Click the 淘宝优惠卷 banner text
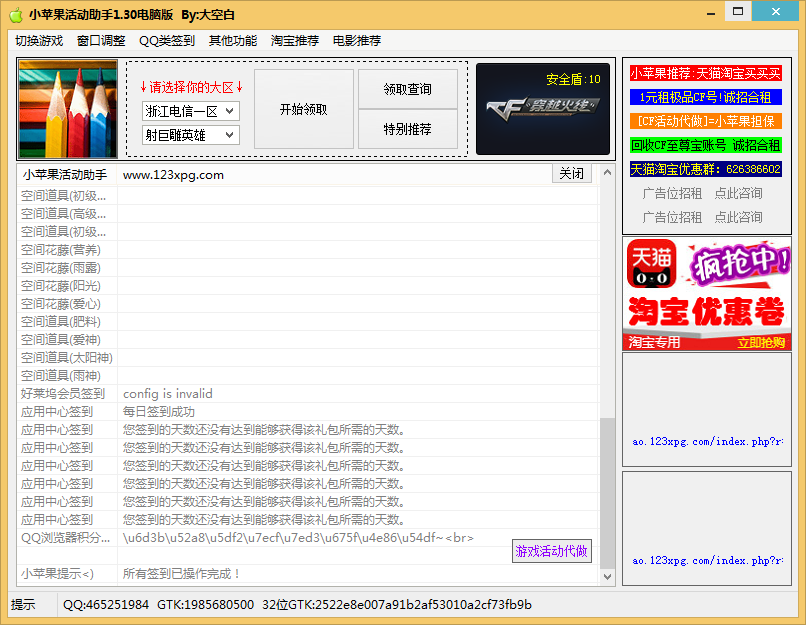The image size is (806, 625). pyautogui.click(x=707, y=312)
